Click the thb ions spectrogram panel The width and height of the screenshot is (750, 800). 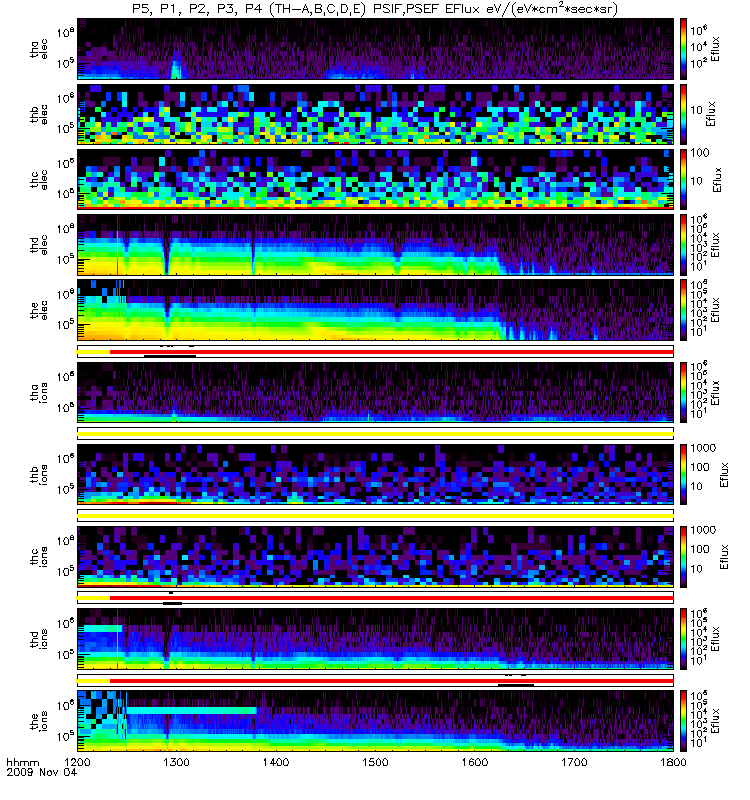[x=376, y=474]
